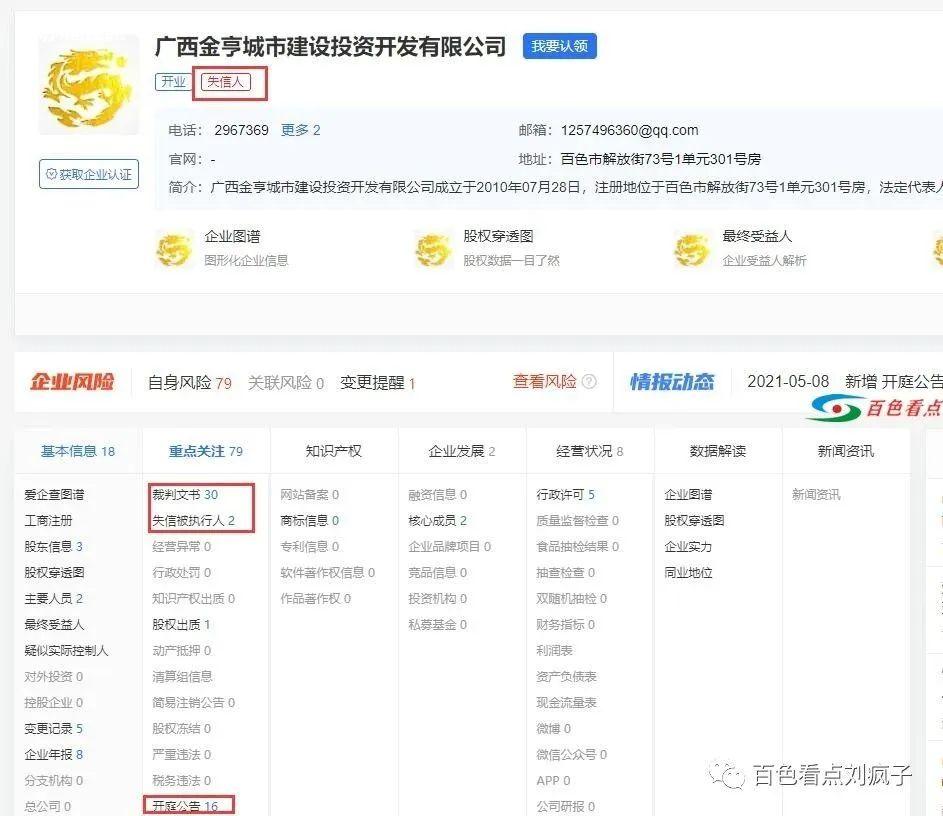943x816 pixels.
Task: Click the 获取企业认证 button
Action: [89, 174]
